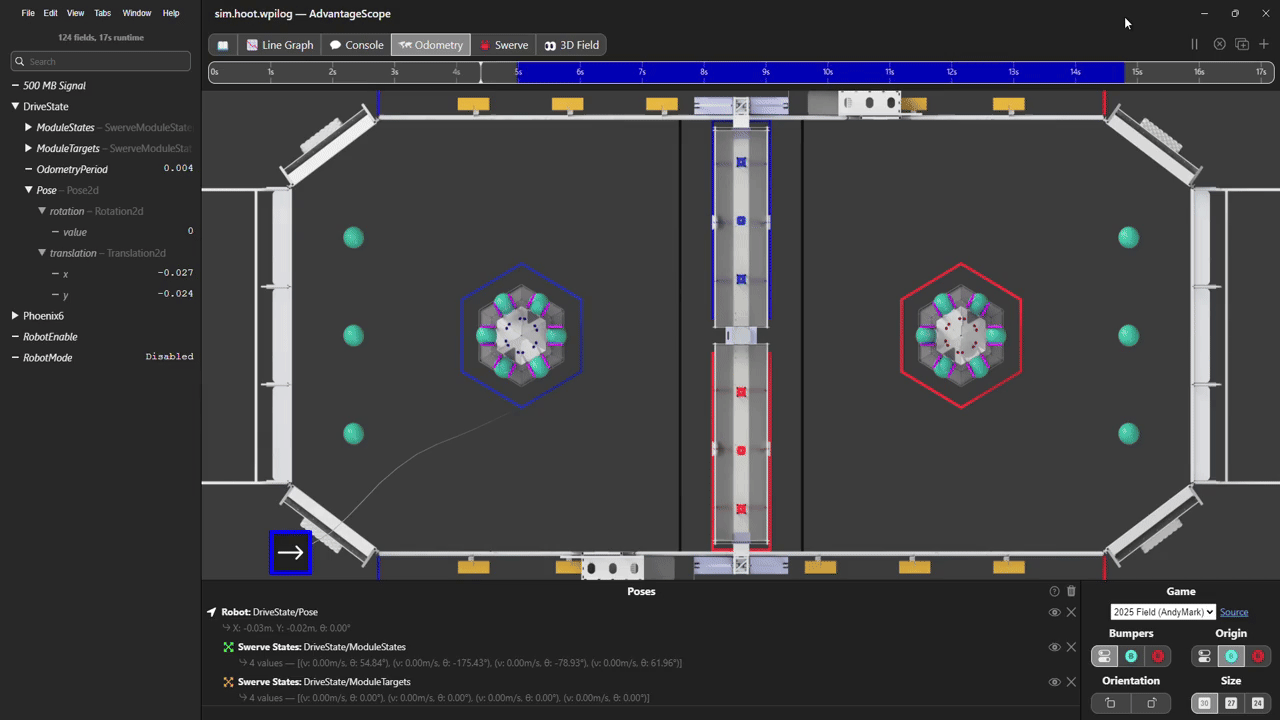Switch to the Line Graph tab

pyautogui.click(x=280, y=45)
